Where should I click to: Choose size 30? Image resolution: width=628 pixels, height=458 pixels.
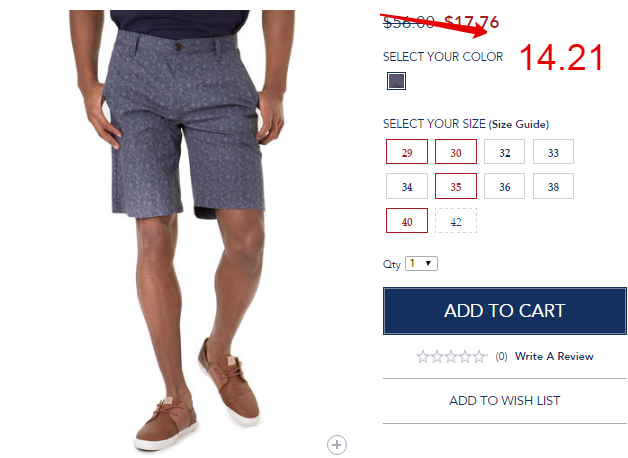[x=456, y=152]
